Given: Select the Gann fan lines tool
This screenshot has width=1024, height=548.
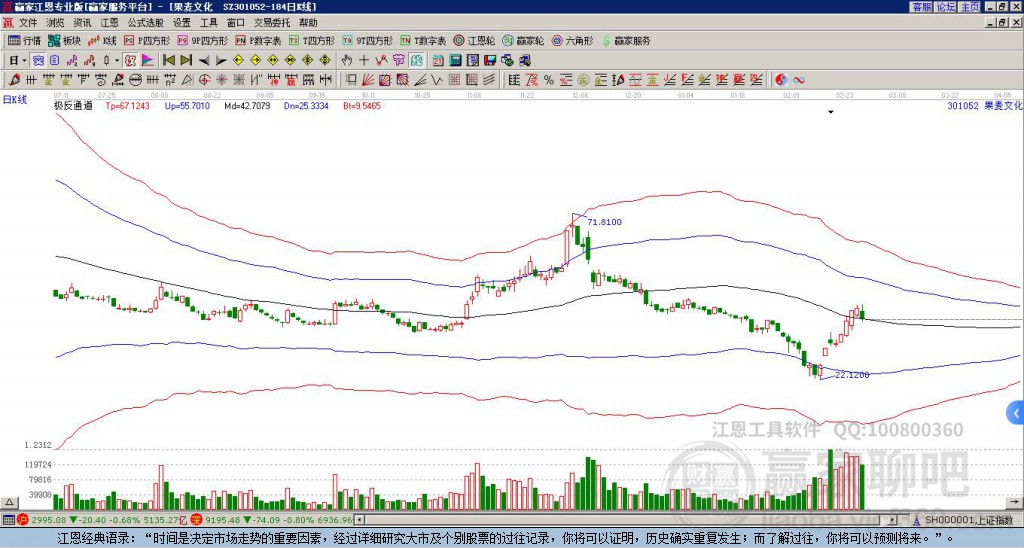Looking at the screenshot, I should (368, 80).
